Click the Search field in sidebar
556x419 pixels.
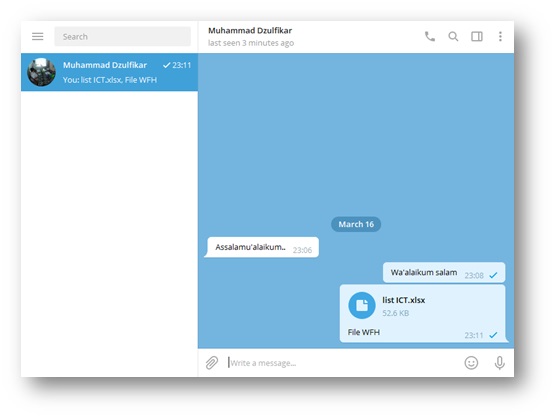122,37
